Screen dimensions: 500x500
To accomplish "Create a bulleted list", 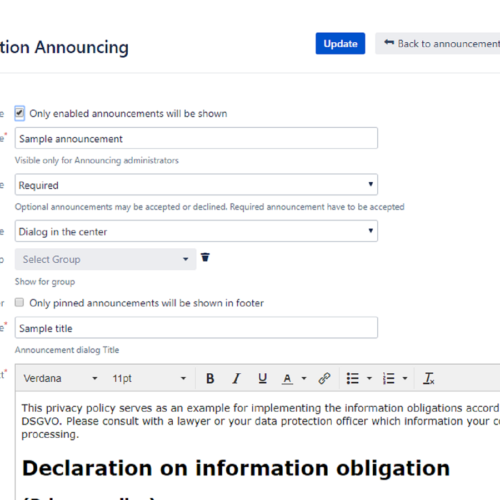I will coord(352,378).
